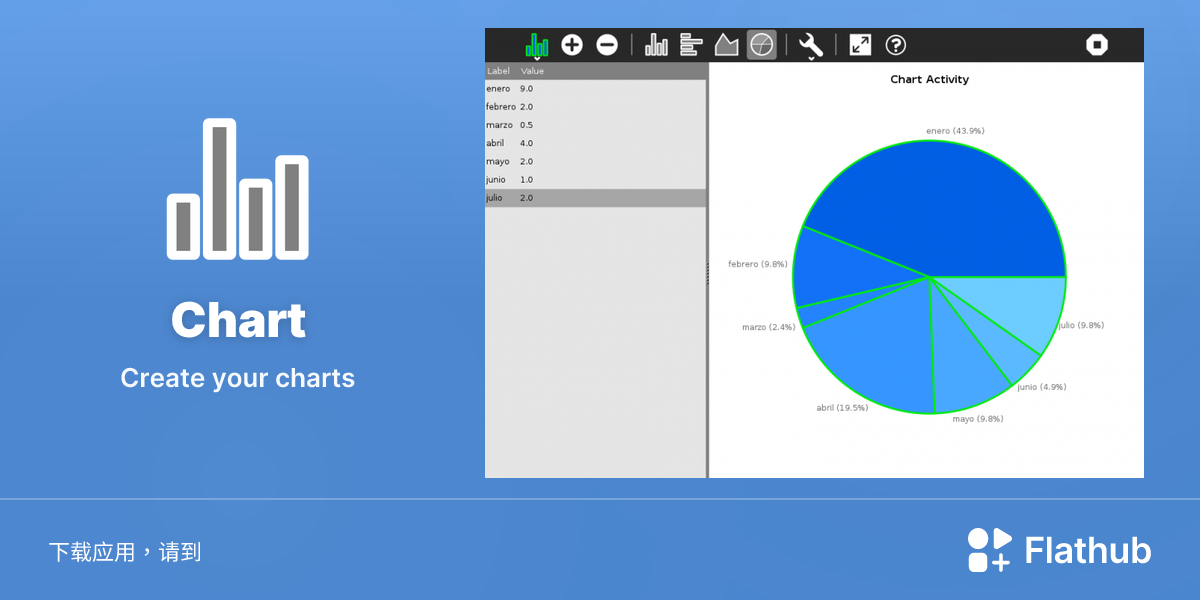Click the Flathub logo
Screen dimensions: 1200x600
[1059, 550]
